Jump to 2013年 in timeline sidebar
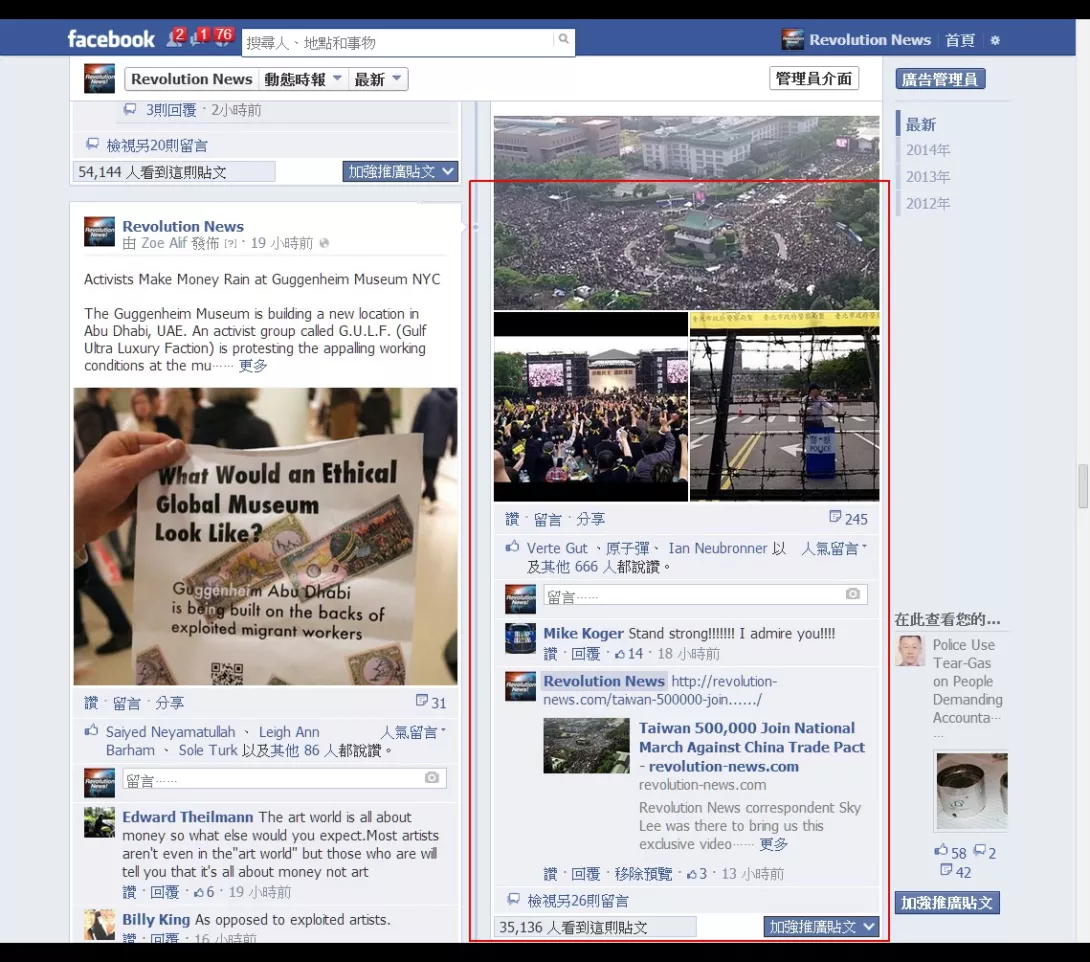 928,177
